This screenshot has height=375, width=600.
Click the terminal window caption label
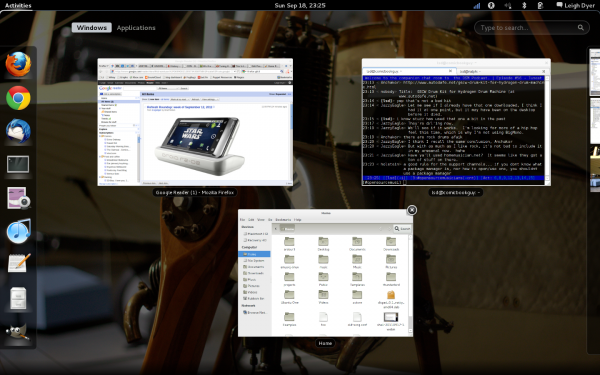point(456,192)
